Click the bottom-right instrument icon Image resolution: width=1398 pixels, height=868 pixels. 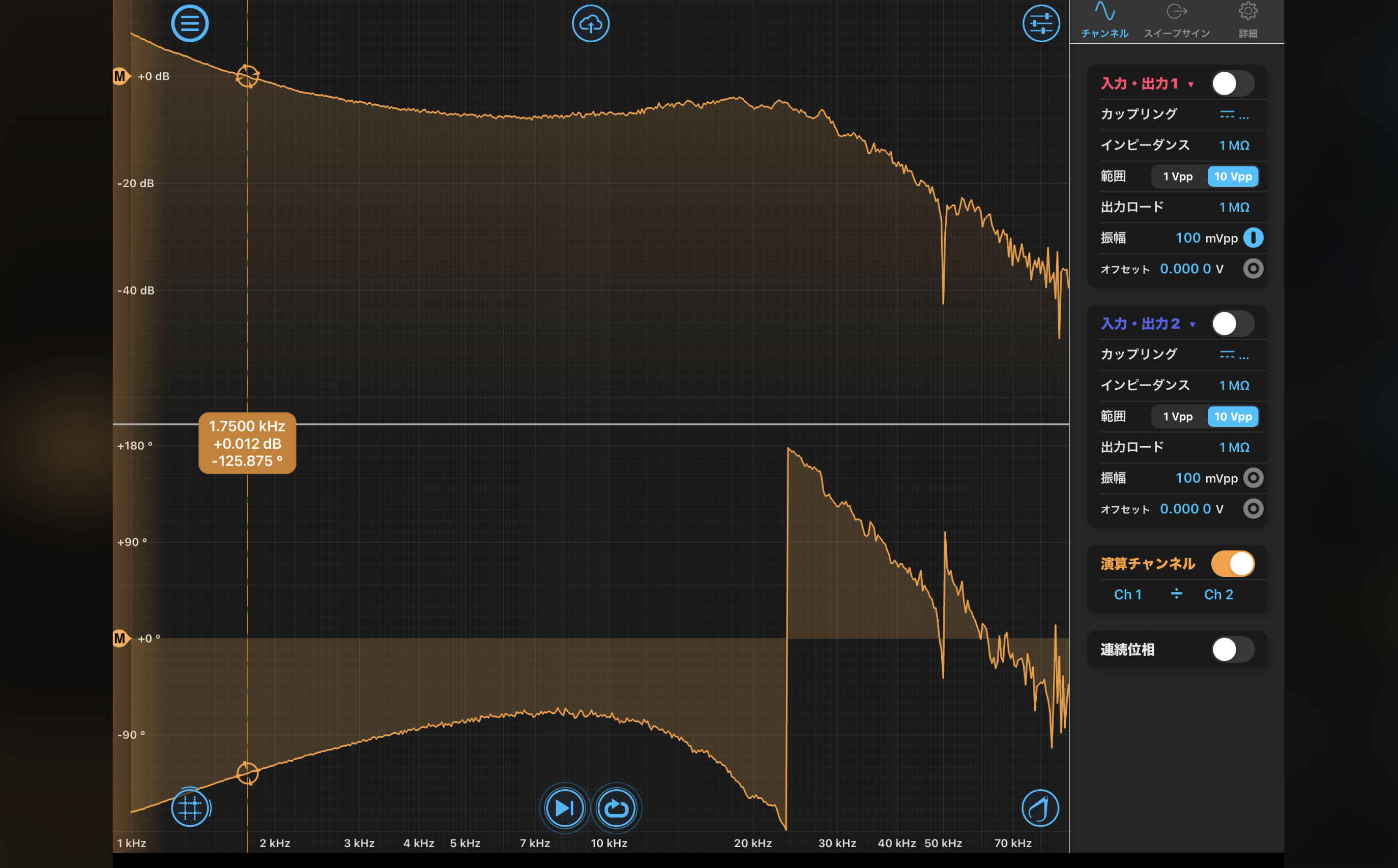point(1040,808)
